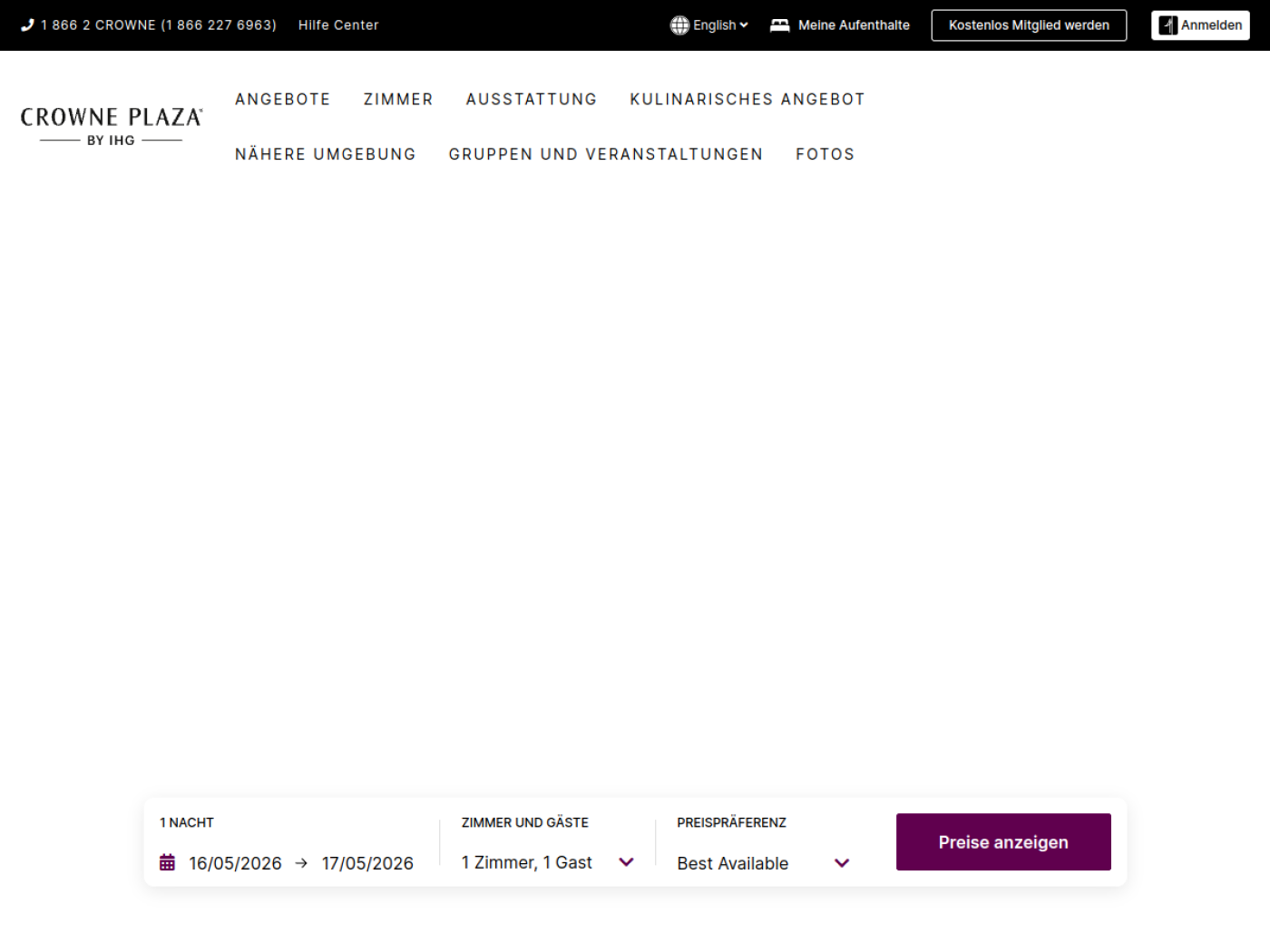
Task: Open the 1 Zimmer, 1 Gast selector
Action: pyautogui.click(x=548, y=862)
